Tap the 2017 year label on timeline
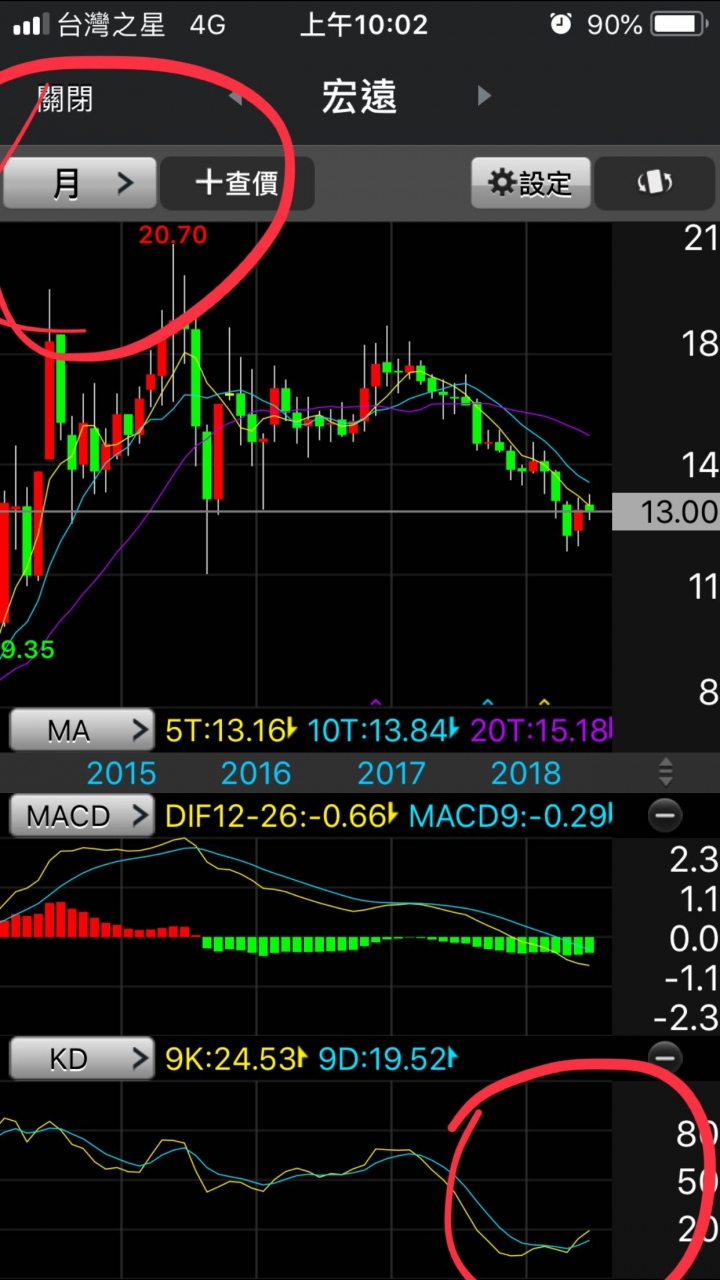720x1280 pixels. point(391,773)
